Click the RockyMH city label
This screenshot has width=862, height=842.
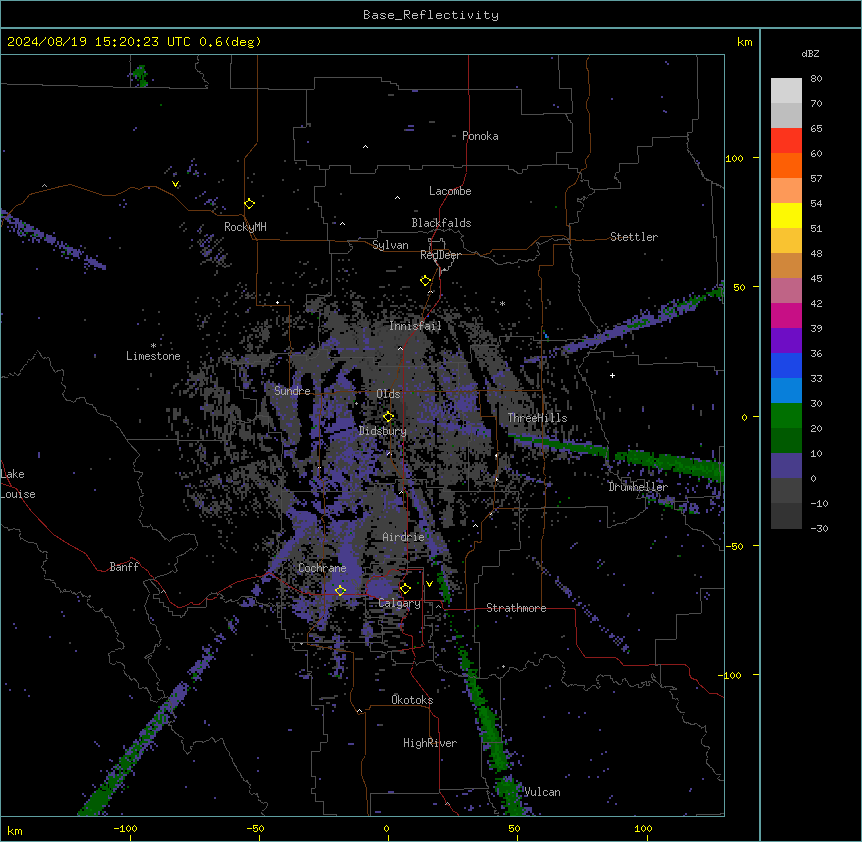pos(245,227)
